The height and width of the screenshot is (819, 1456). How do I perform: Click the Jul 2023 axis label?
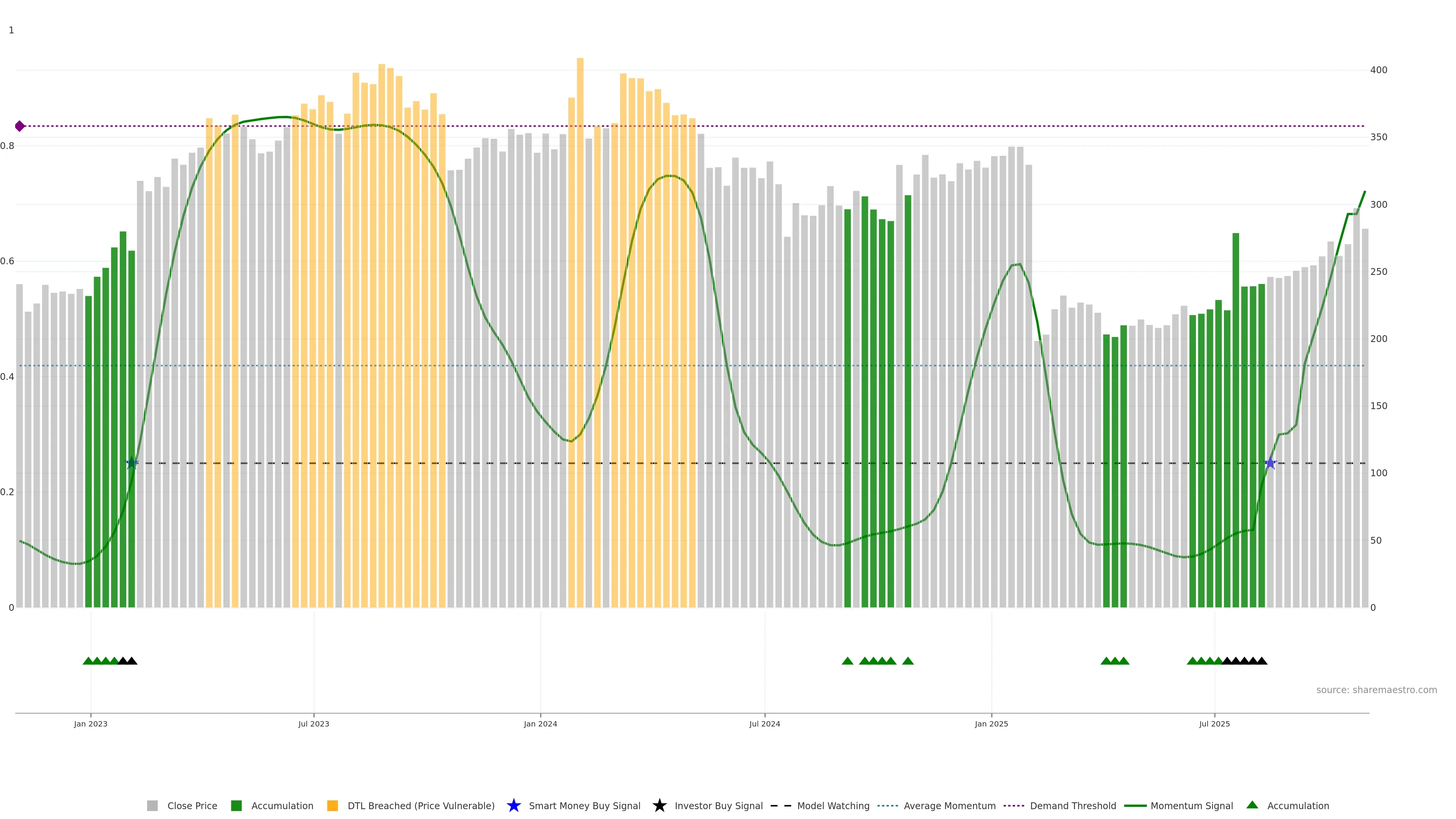[x=314, y=723]
